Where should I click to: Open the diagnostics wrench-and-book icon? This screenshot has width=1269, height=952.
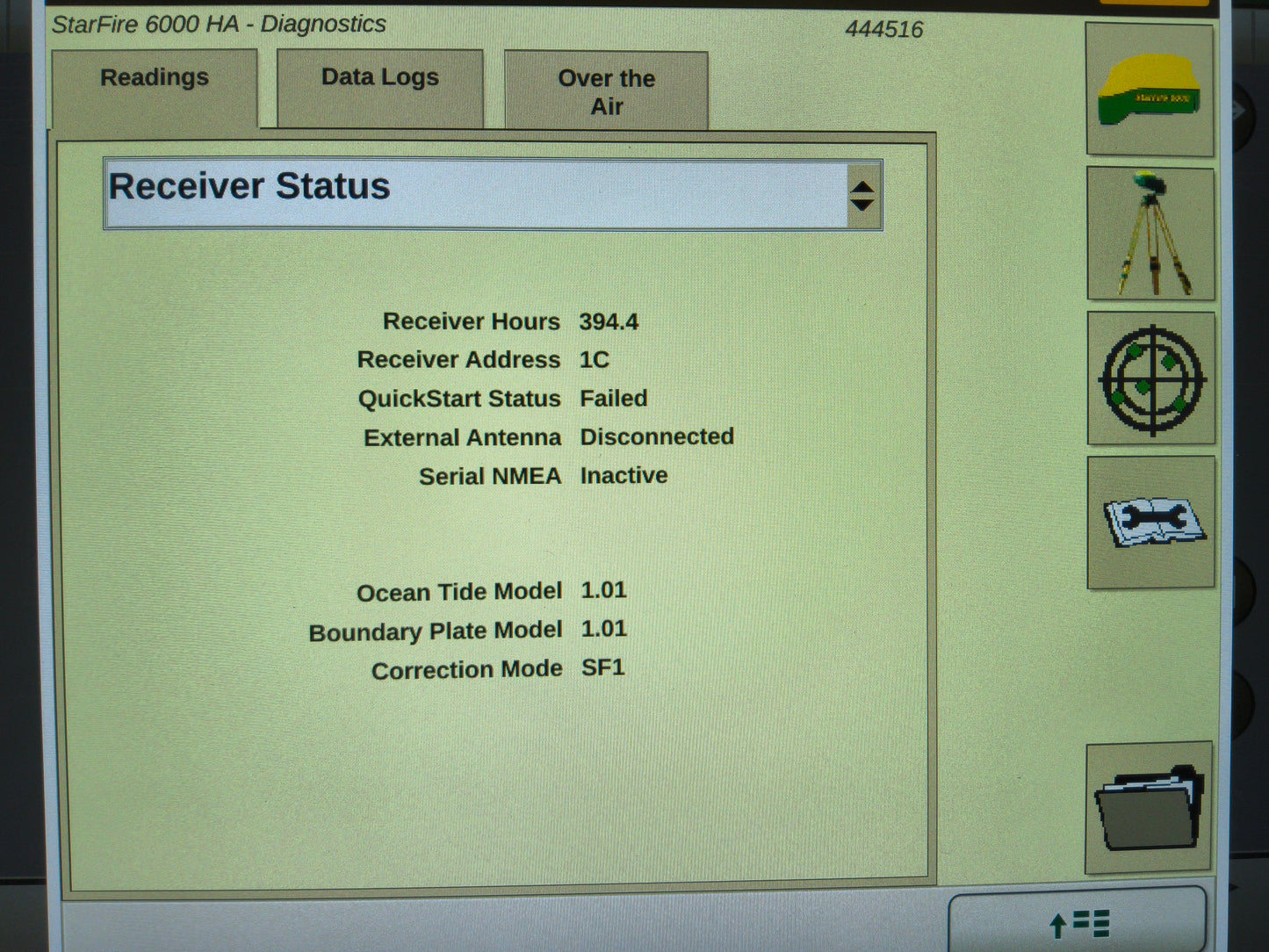1151,523
